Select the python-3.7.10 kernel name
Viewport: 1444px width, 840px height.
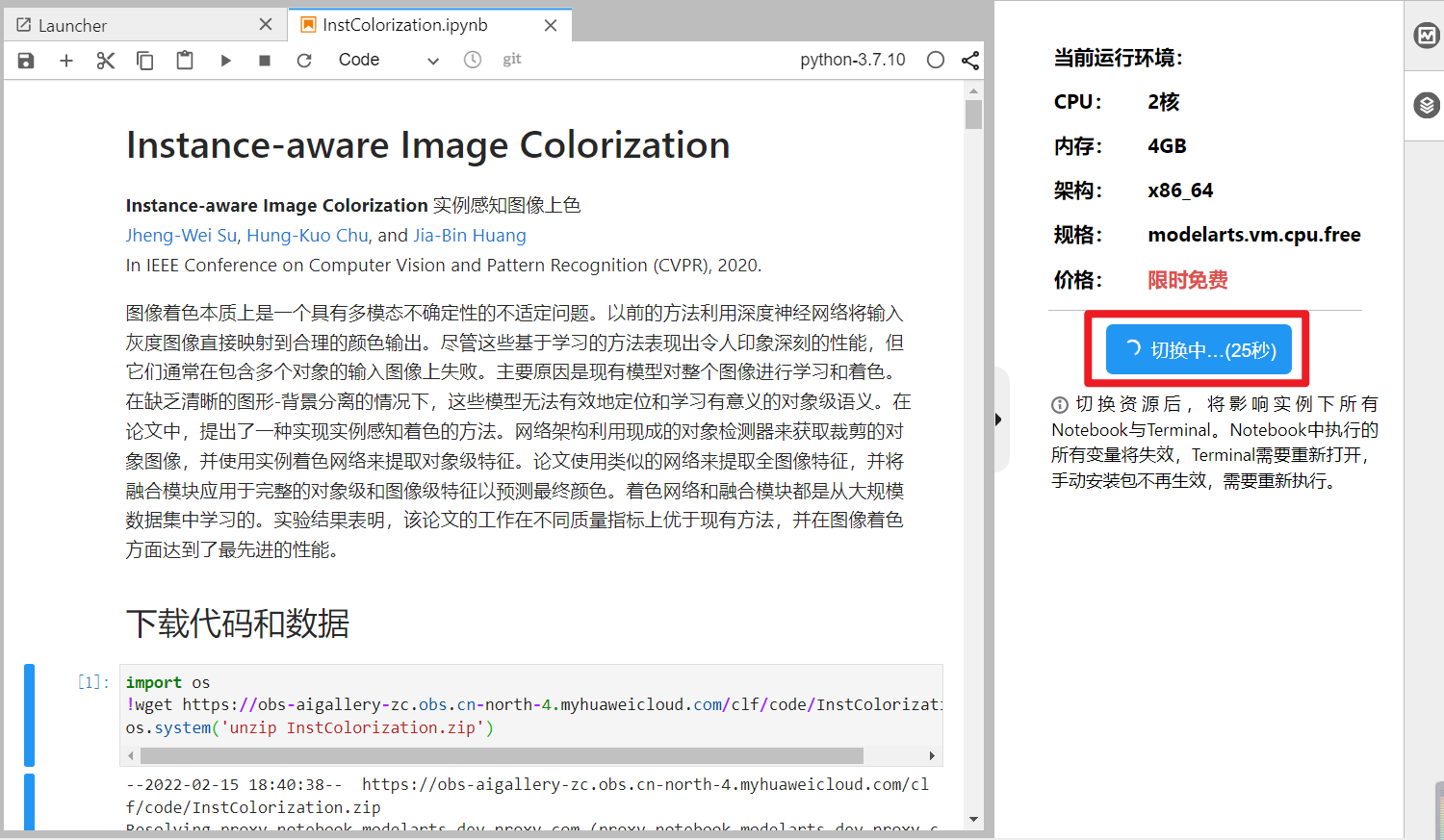click(853, 60)
